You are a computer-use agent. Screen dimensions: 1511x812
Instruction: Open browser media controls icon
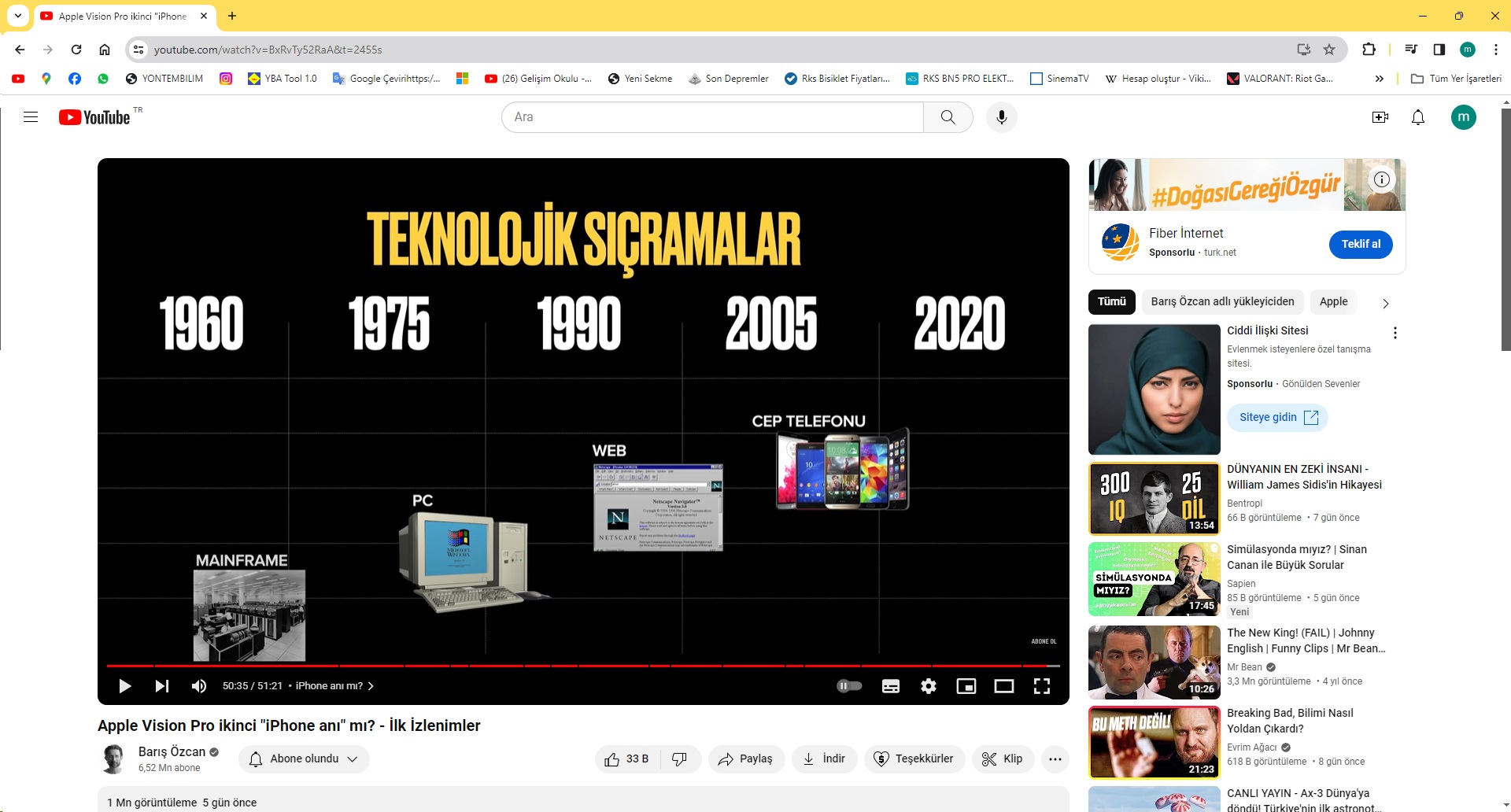[x=1411, y=50]
